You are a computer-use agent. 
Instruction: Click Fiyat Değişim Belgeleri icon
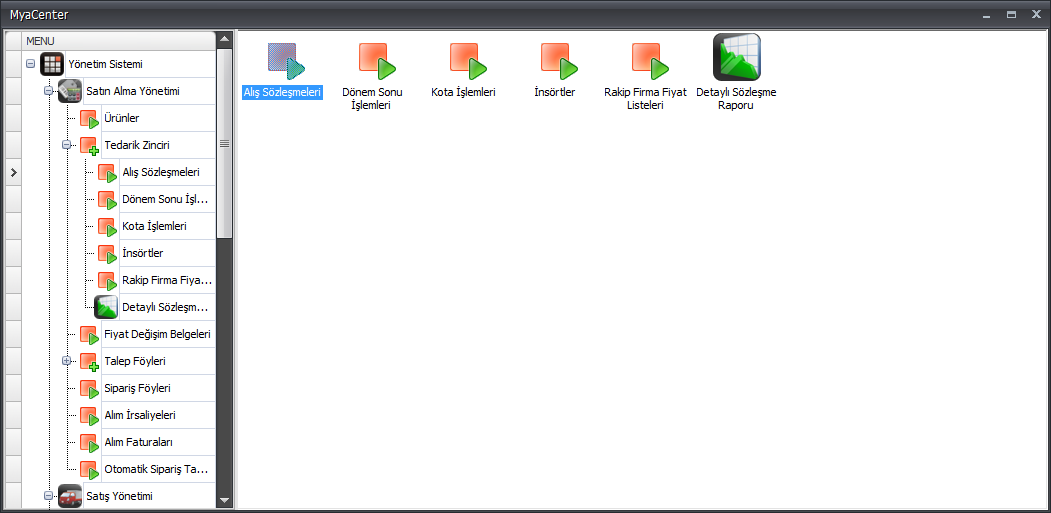pyautogui.click(x=89, y=335)
